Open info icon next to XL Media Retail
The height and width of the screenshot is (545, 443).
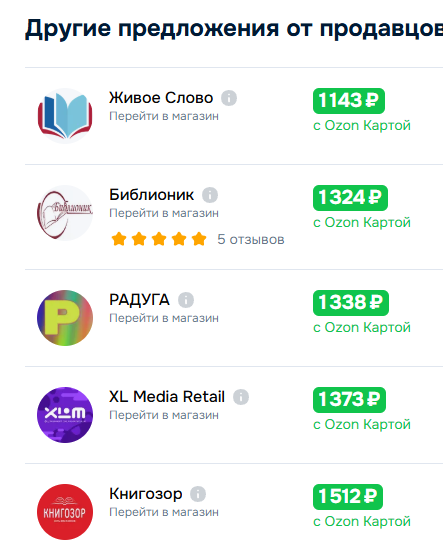241,397
